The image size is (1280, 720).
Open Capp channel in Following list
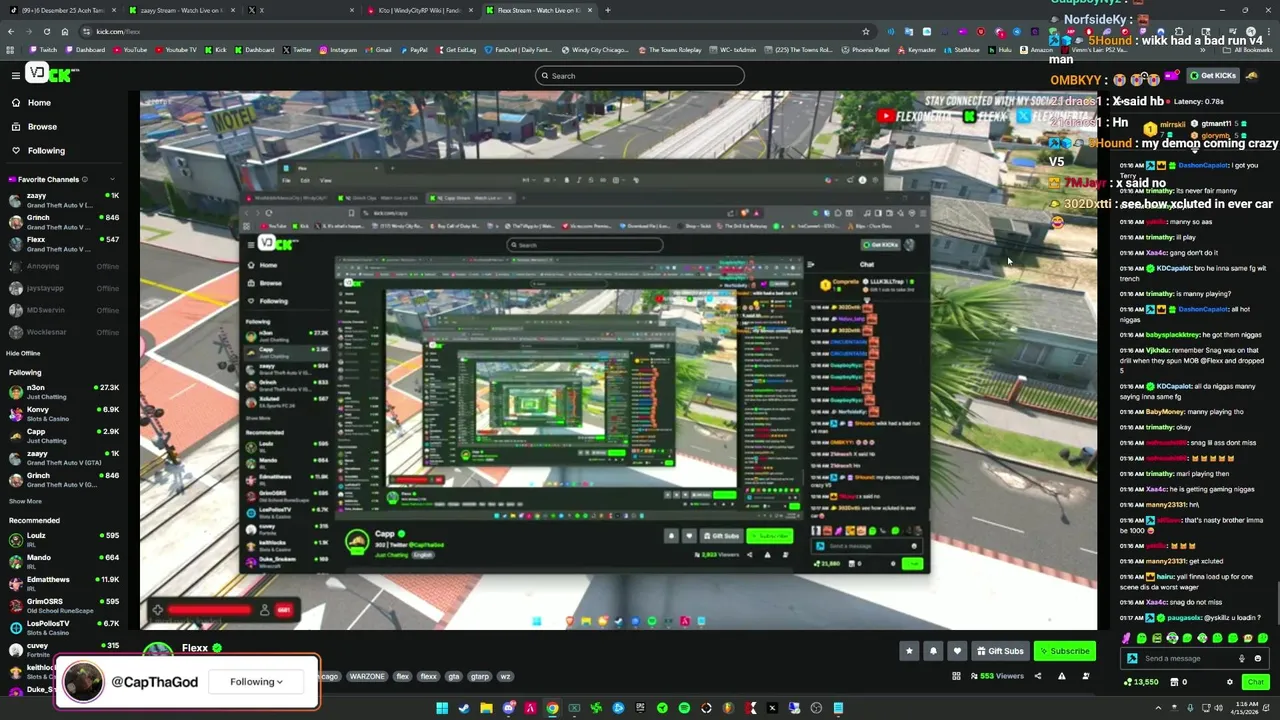[62, 435]
